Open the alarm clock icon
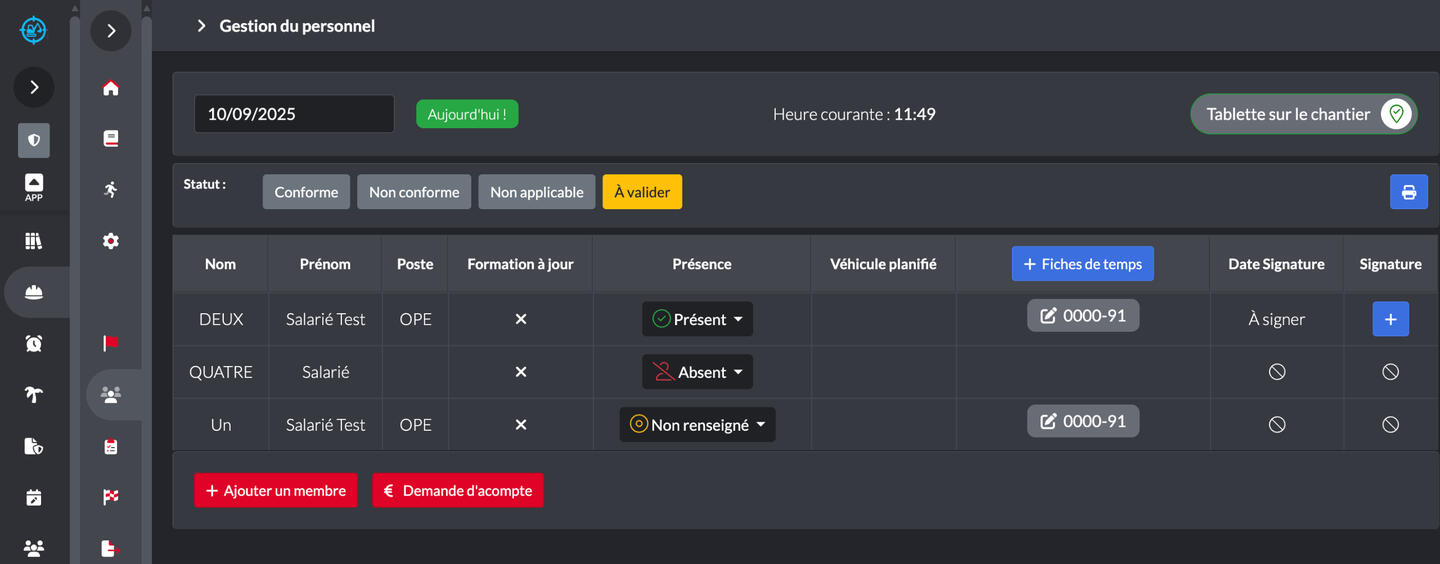The height and width of the screenshot is (564, 1440). 34,343
